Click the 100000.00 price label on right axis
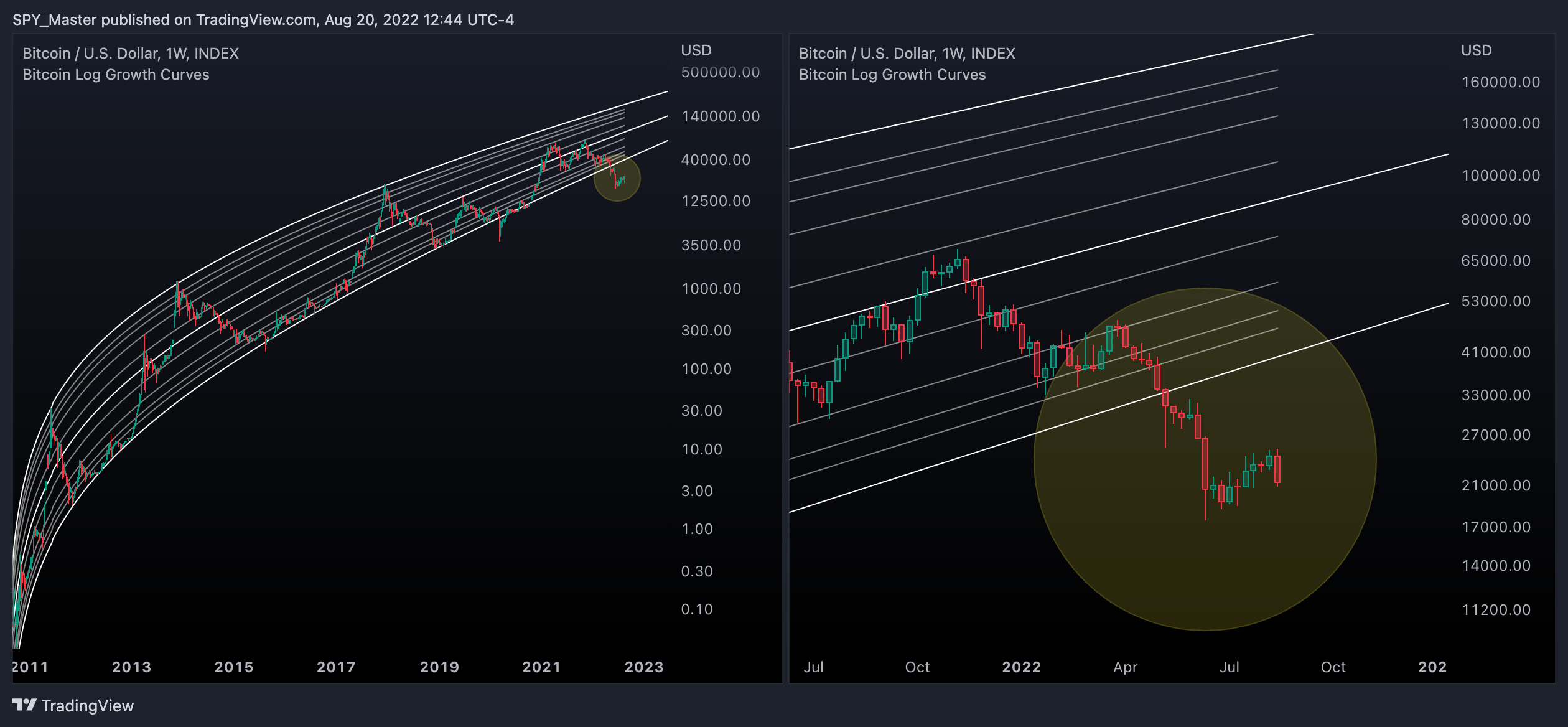Viewport: 1568px width, 727px height. 1501,176
